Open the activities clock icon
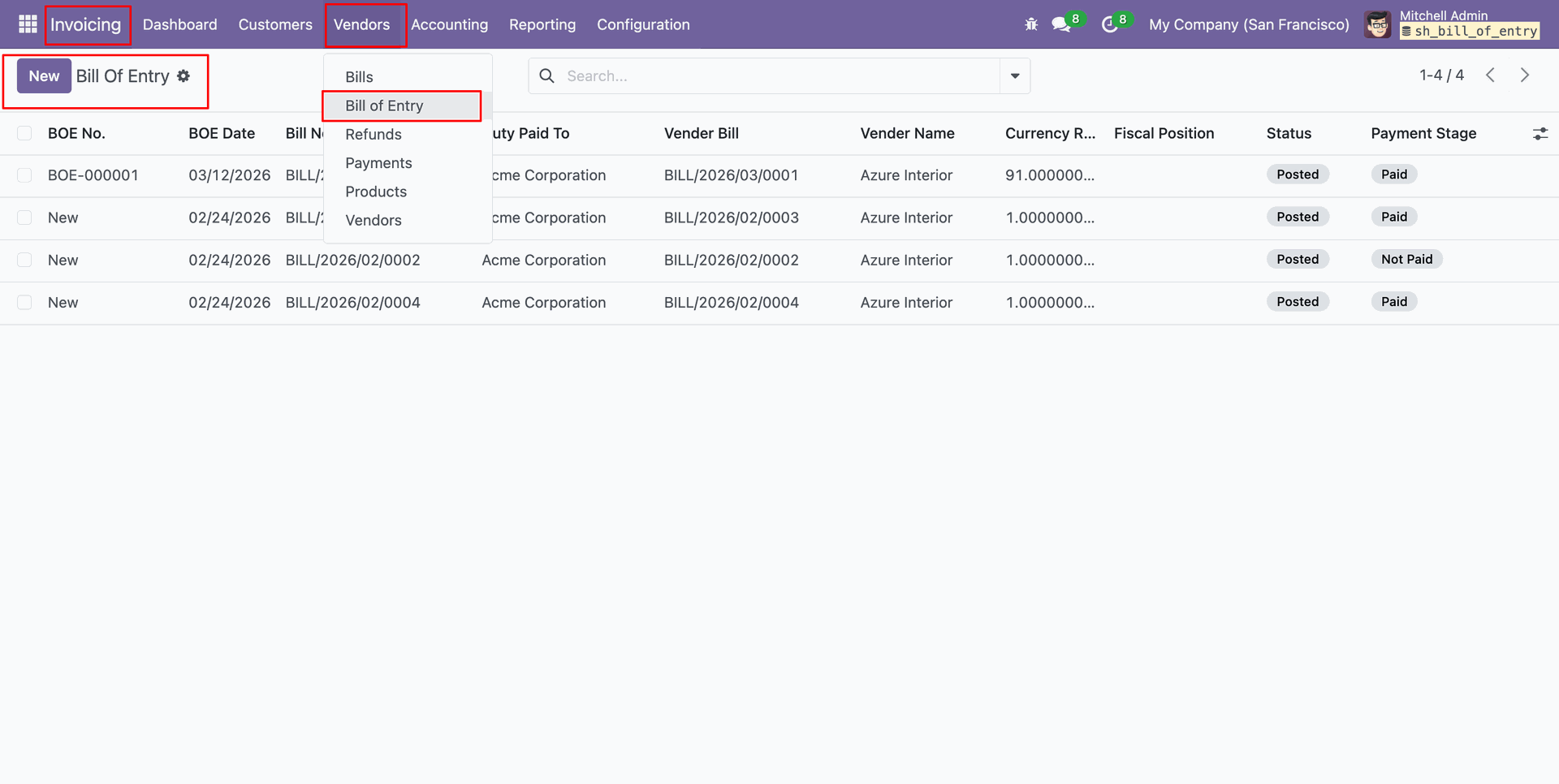1559x784 pixels. (1109, 24)
